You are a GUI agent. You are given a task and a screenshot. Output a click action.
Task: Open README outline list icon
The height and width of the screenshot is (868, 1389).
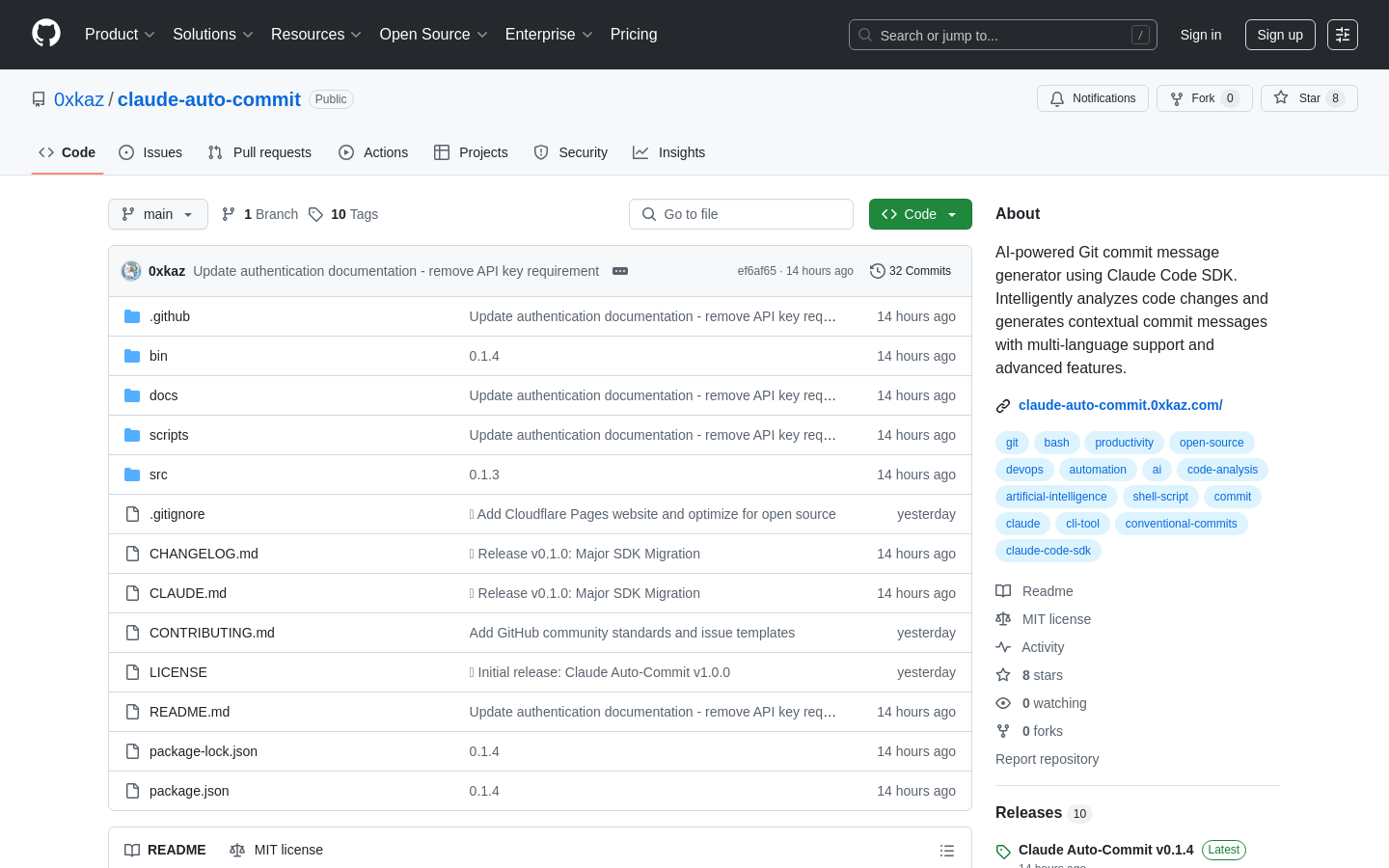[947, 851]
